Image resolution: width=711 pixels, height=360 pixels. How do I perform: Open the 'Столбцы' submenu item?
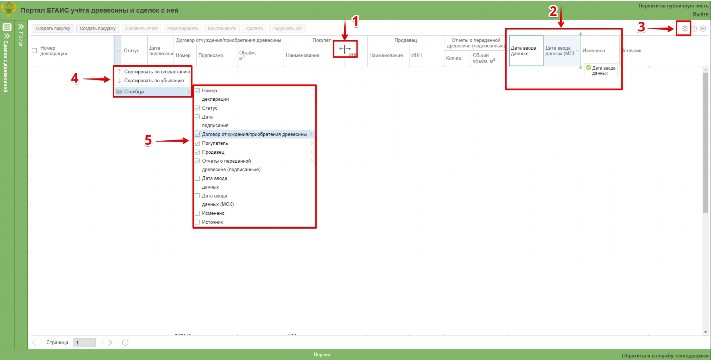click(x=153, y=92)
